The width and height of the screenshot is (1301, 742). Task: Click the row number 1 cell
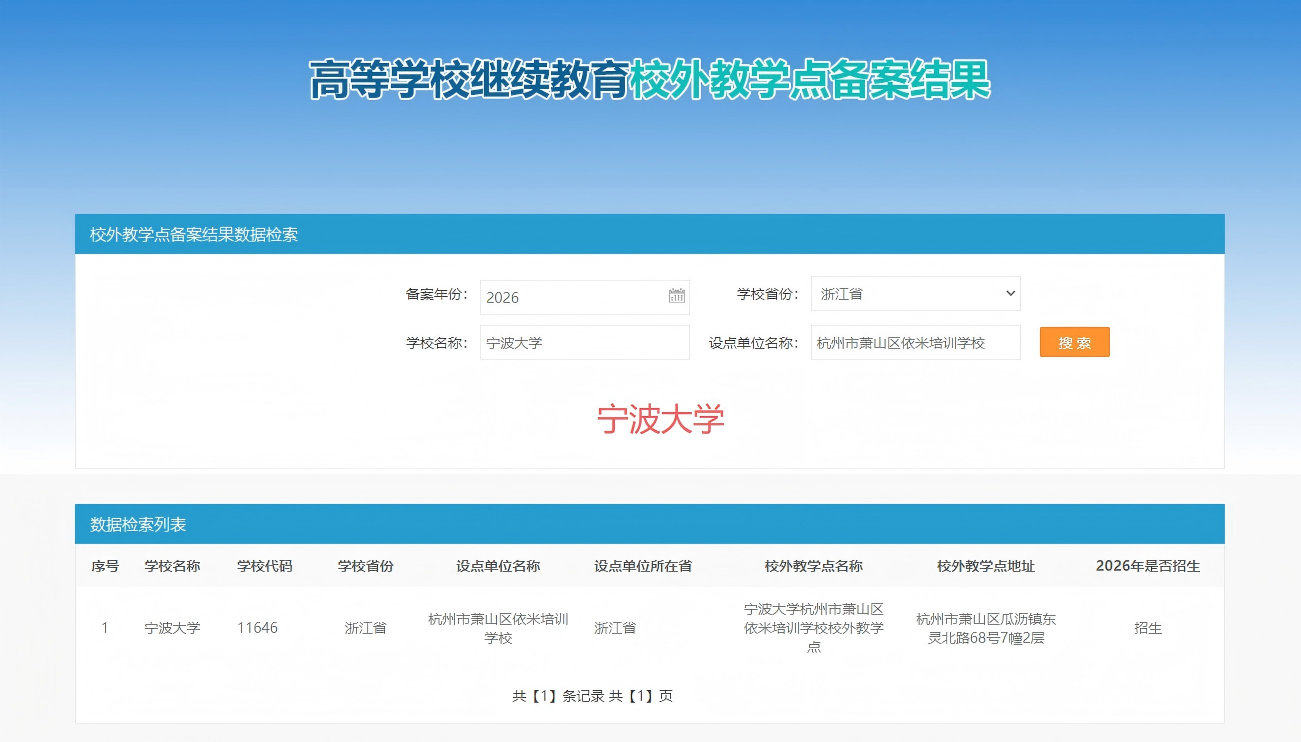click(105, 628)
